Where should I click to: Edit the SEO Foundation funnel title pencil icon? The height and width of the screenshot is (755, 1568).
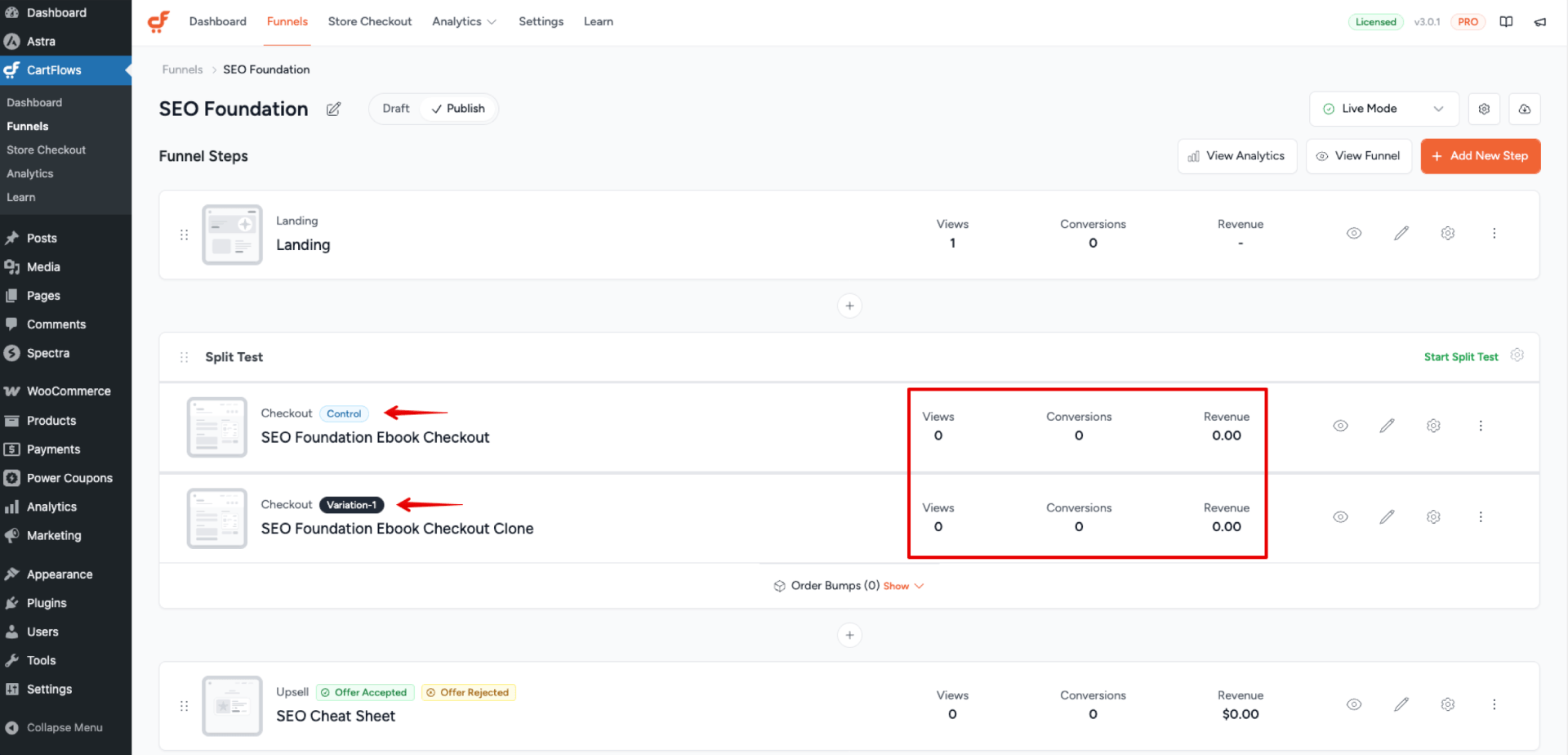(x=333, y=109)
